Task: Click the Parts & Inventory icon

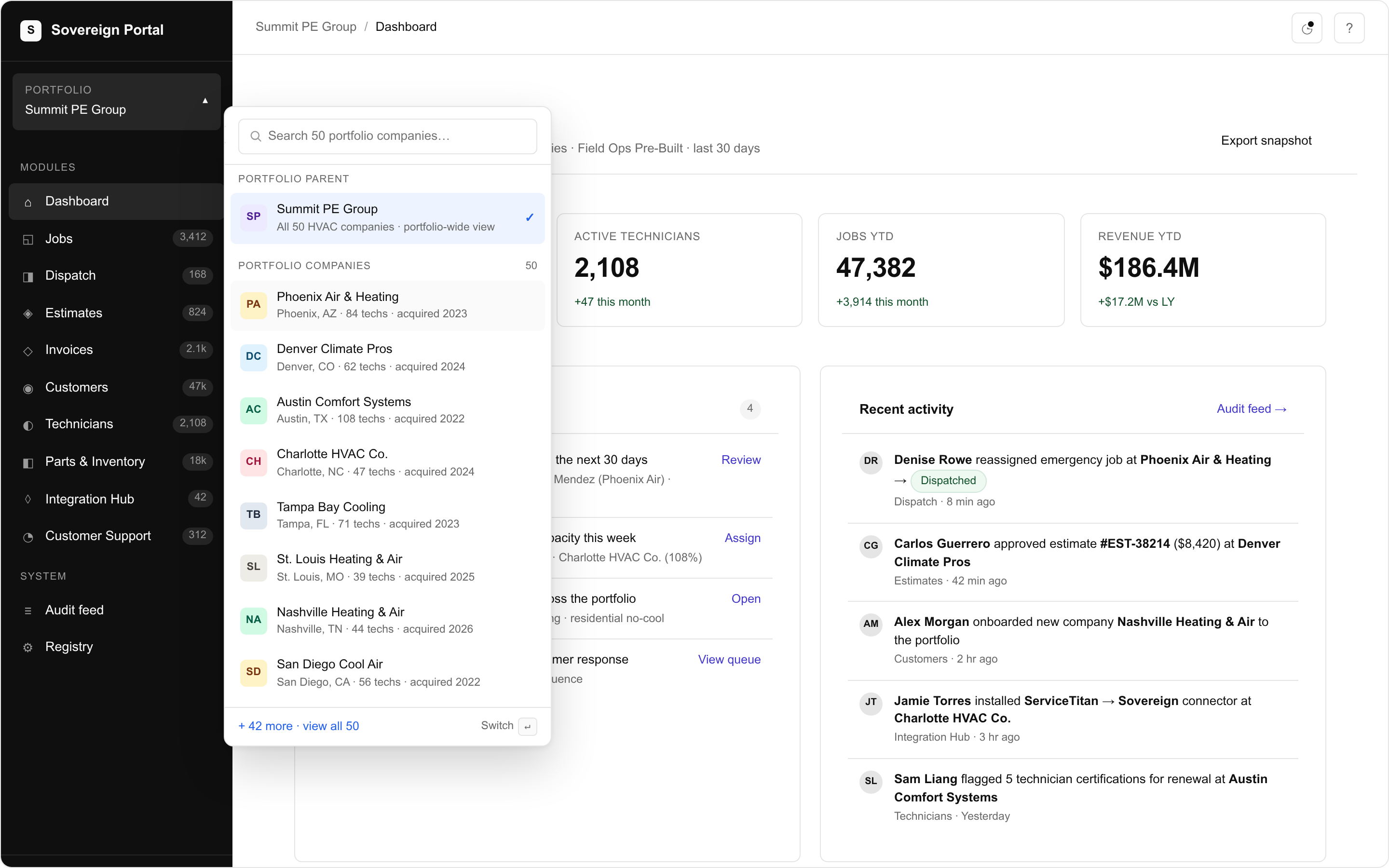Action: [27, 462]
